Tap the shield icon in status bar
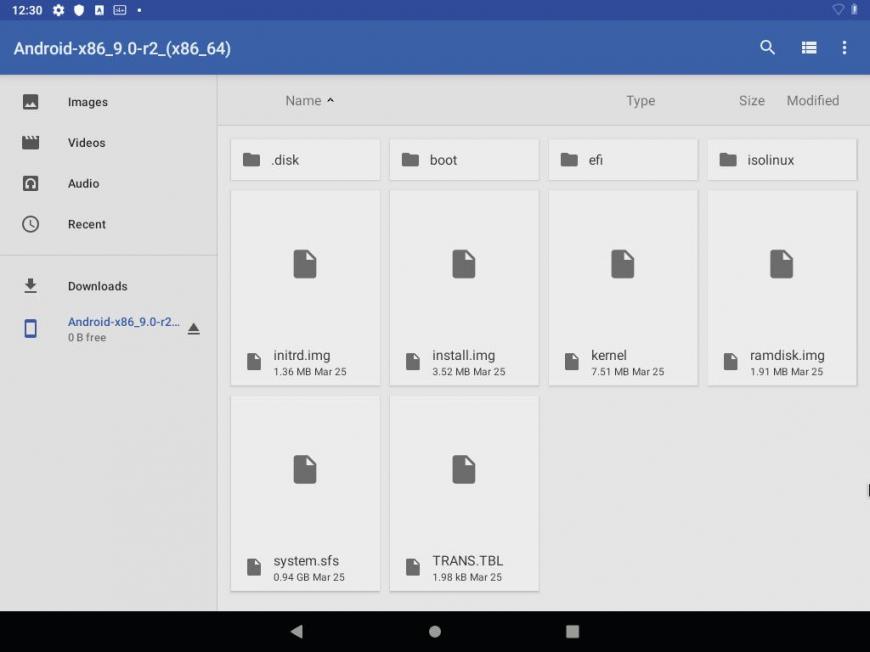The height and width of the screenshot is (652, 870). click(x=79, y=10)
